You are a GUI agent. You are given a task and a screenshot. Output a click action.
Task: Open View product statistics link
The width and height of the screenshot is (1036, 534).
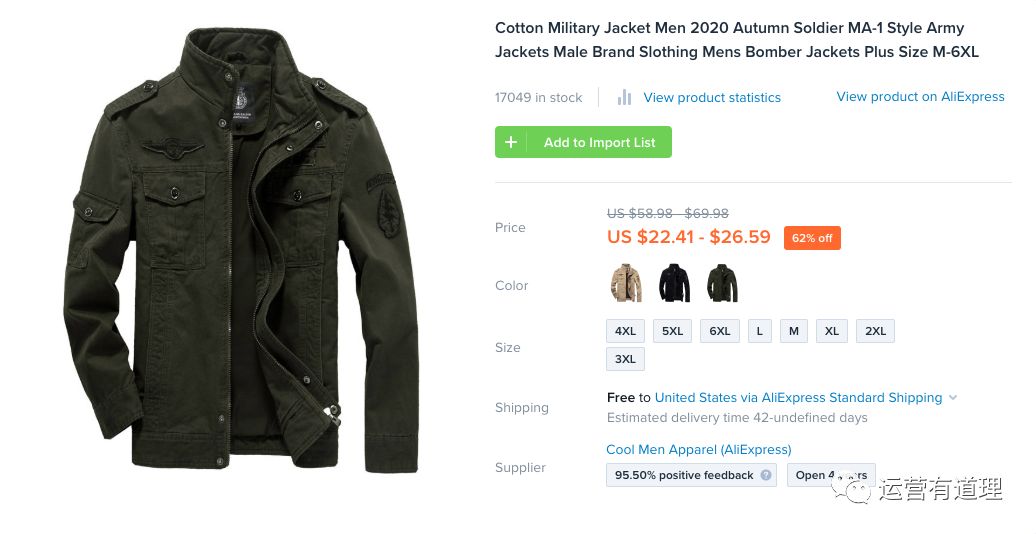point(712,98)
